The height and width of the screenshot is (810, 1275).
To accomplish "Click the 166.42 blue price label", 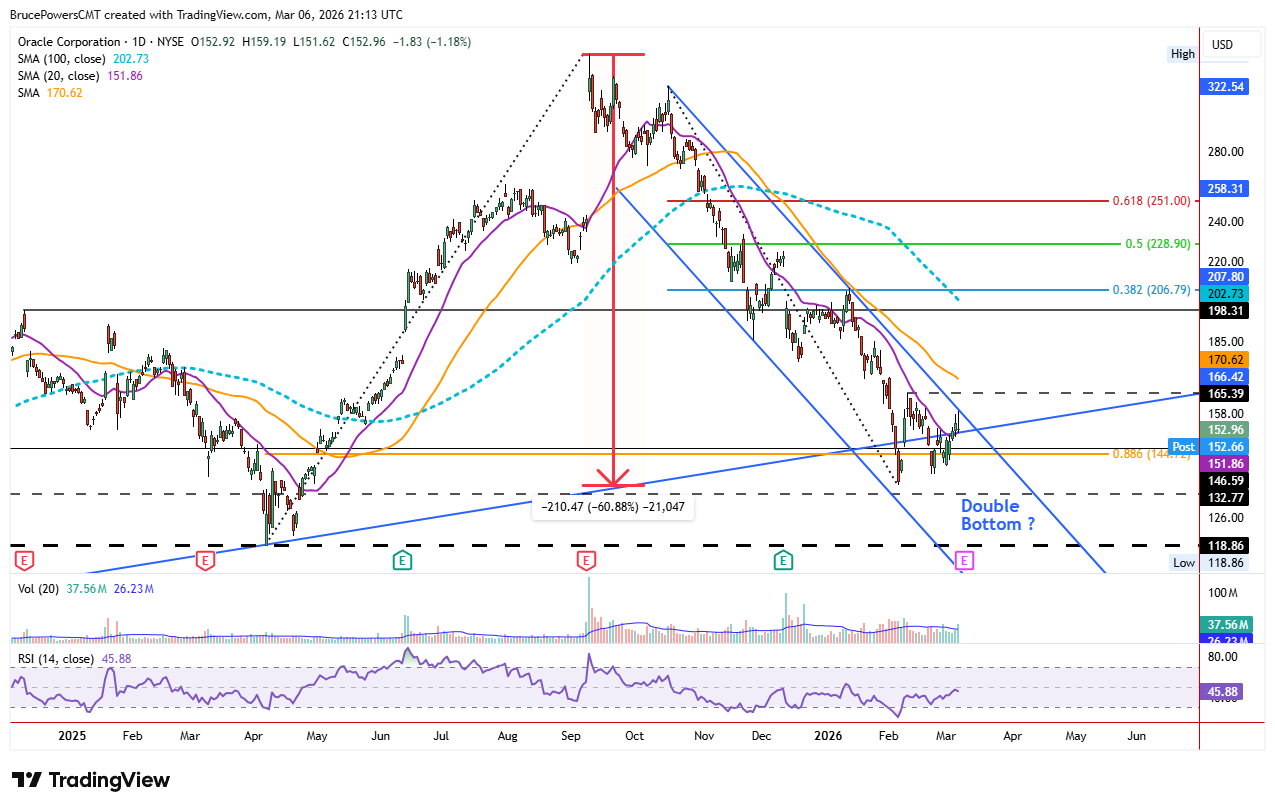I will coord(1225,377).
